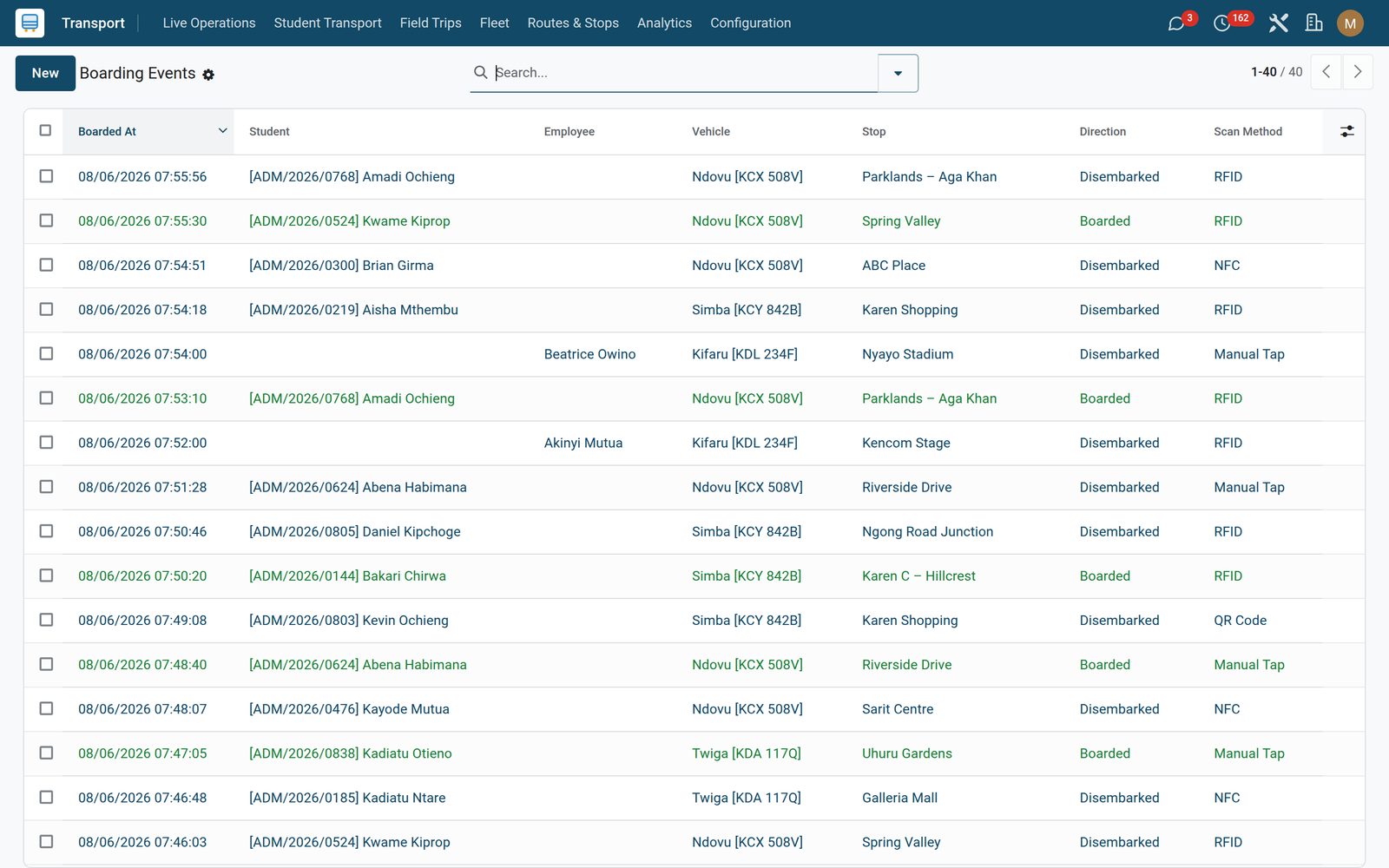
Task: Click the search magnifier icon
Action: click(x=480, y=72)
